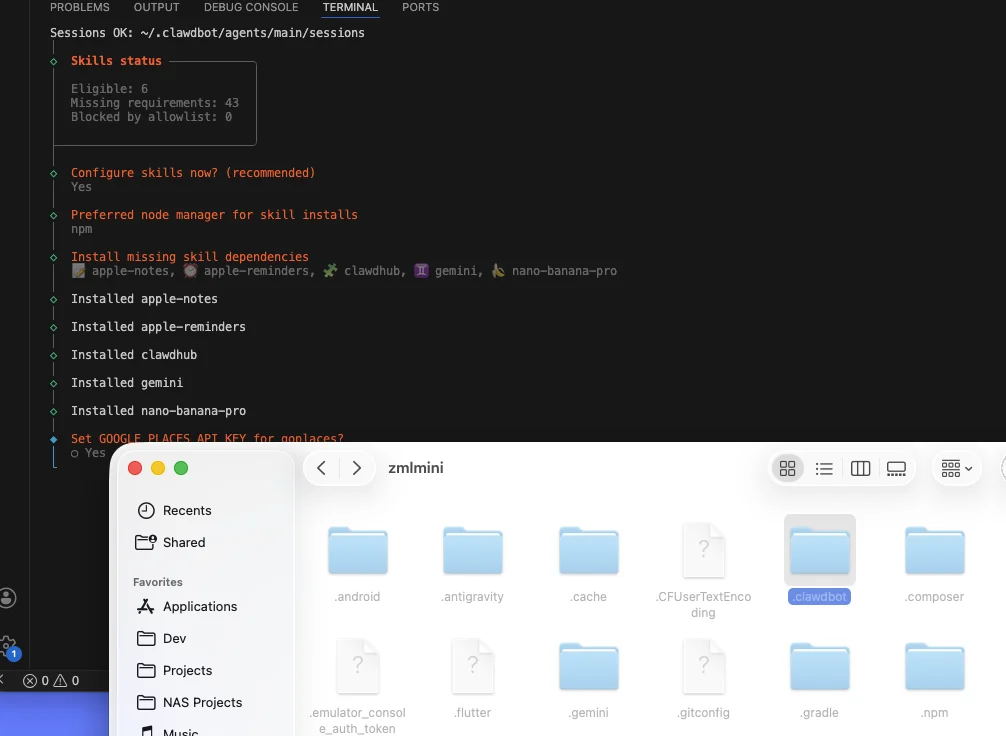The image size is (1006, 736).
Task: Click 'Installed apple-notes' terminal line
Action: (x=144, y=299)
